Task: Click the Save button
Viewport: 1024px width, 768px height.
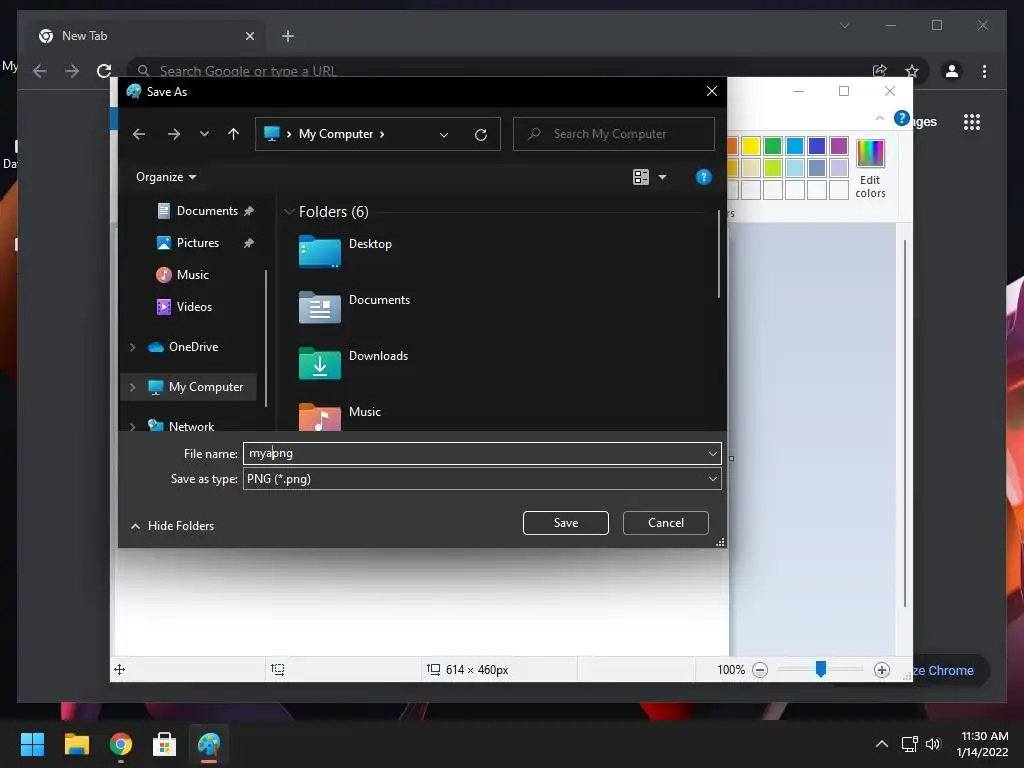Action: click(x=566, y=523)
